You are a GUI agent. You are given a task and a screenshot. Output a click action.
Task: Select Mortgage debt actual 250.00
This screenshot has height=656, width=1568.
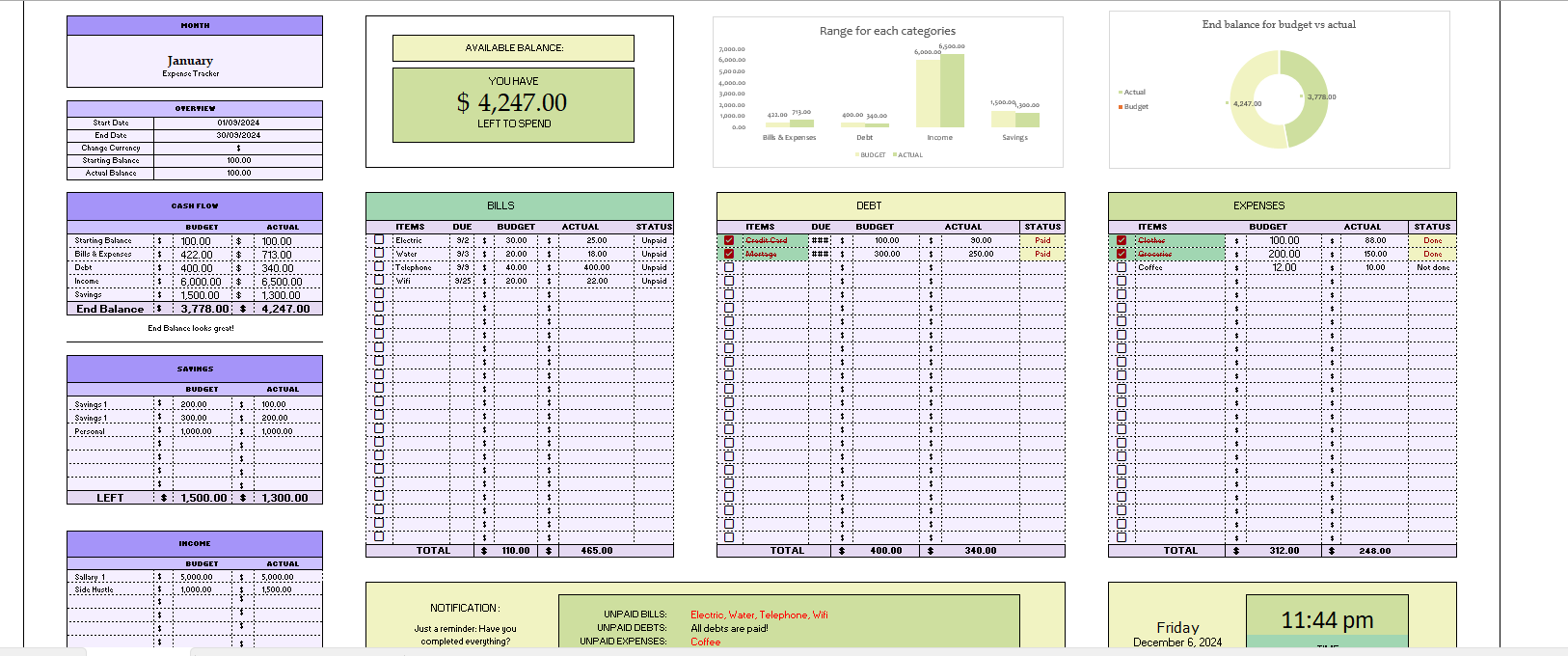pyautogui.click(x=981, y=254)
